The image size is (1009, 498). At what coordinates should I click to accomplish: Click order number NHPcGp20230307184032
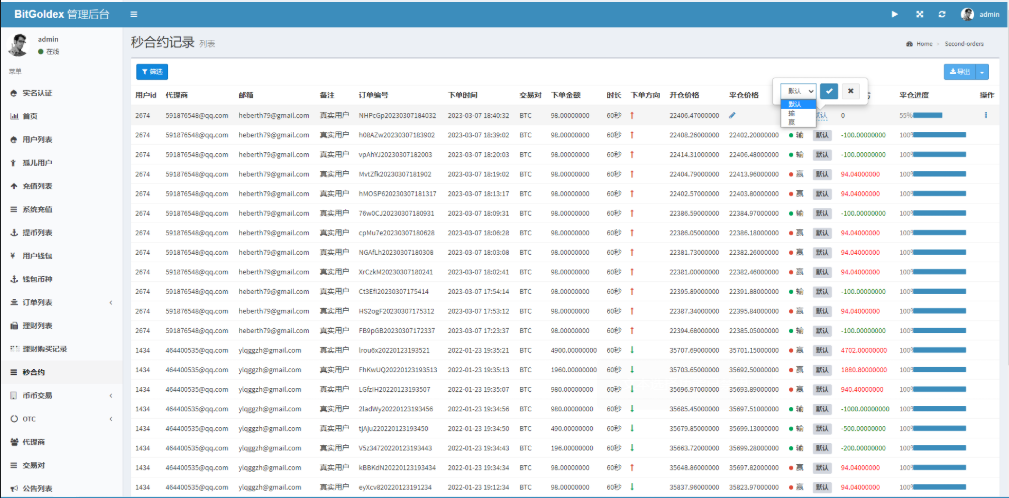click(x=398, y=116)
